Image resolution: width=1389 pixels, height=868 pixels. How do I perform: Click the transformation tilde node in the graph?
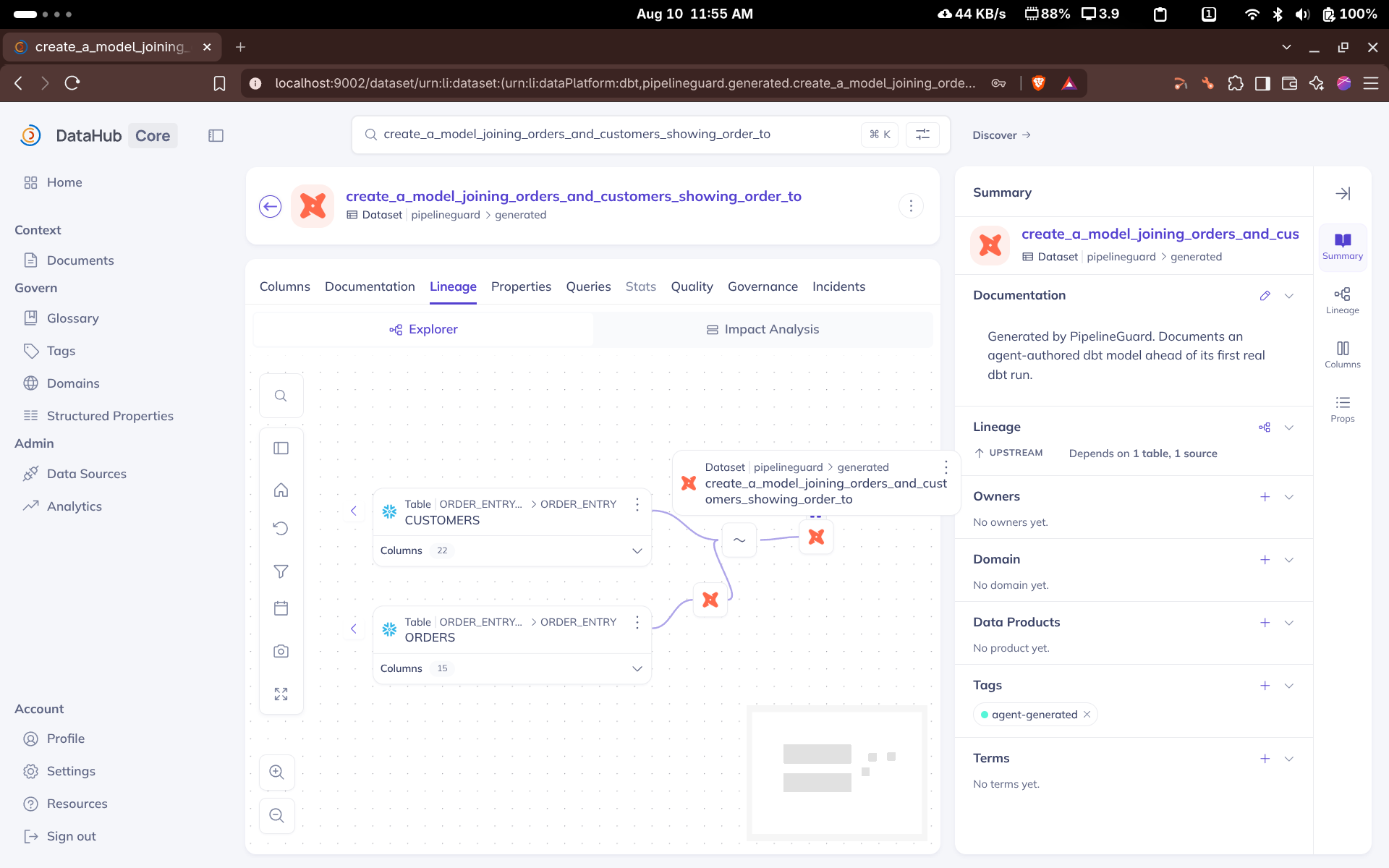[x=739, y=540]
